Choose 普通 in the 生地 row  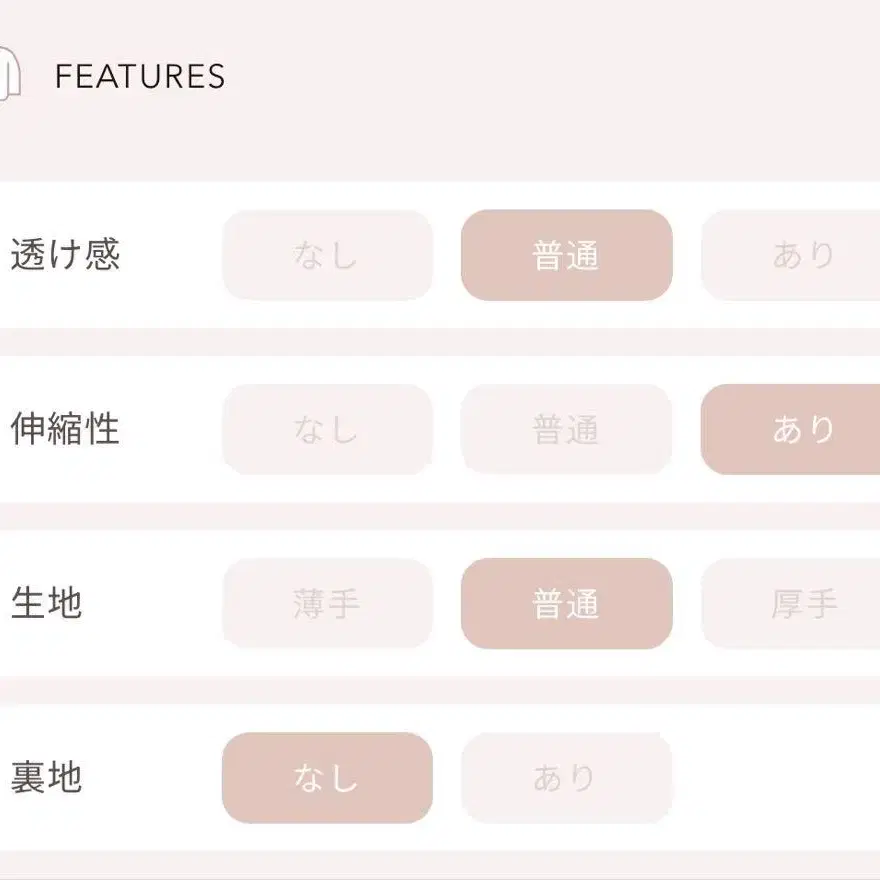[566, 603]
